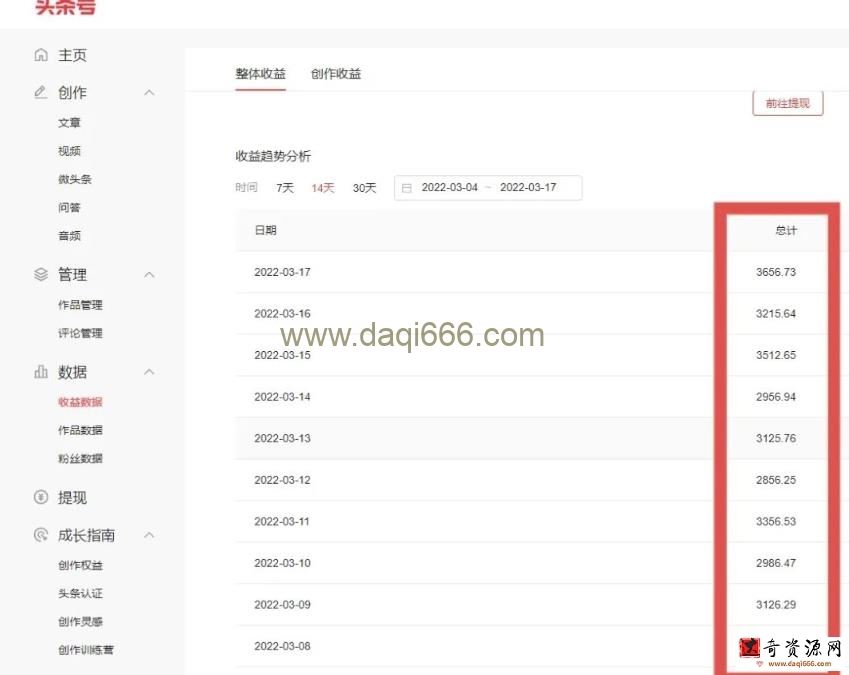Select the 7天 time range
Viewport: 849px width, 675px height.
click(x=285, y=188)
